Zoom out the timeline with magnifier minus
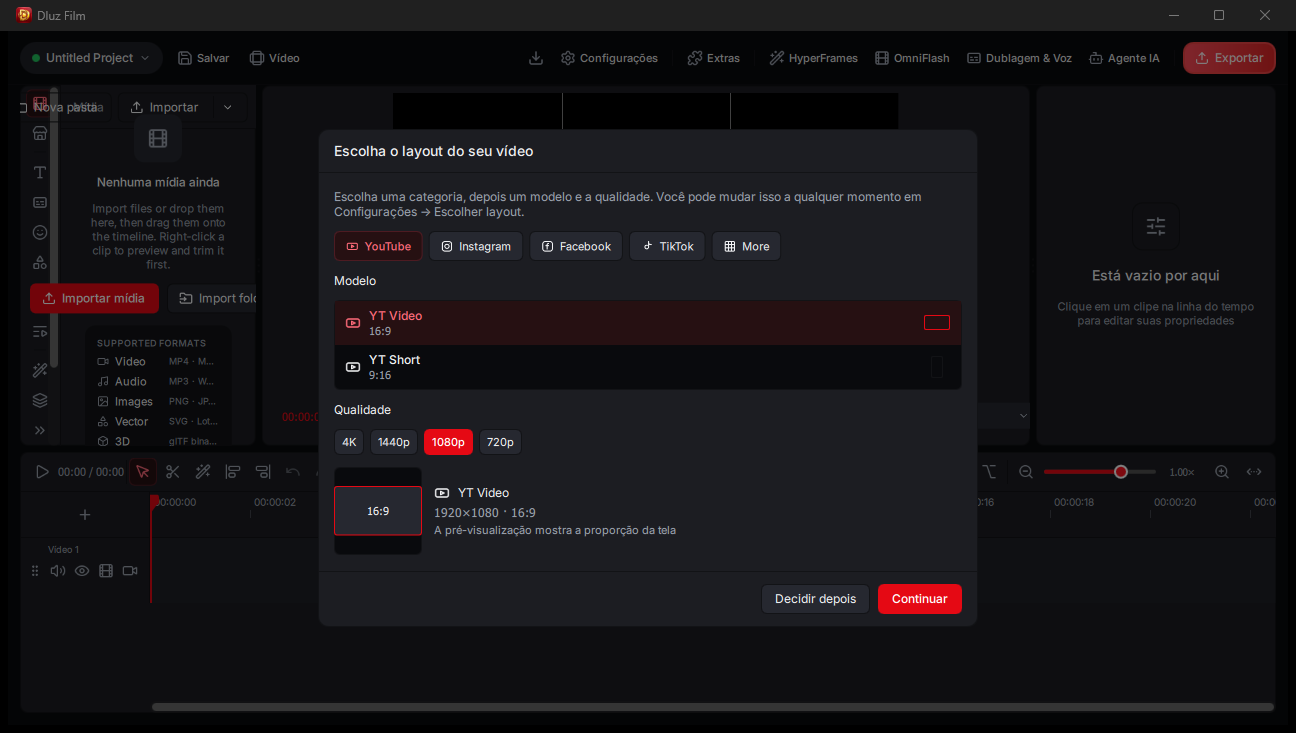This screenshot has width=1296, height=733. (1026, 472)
